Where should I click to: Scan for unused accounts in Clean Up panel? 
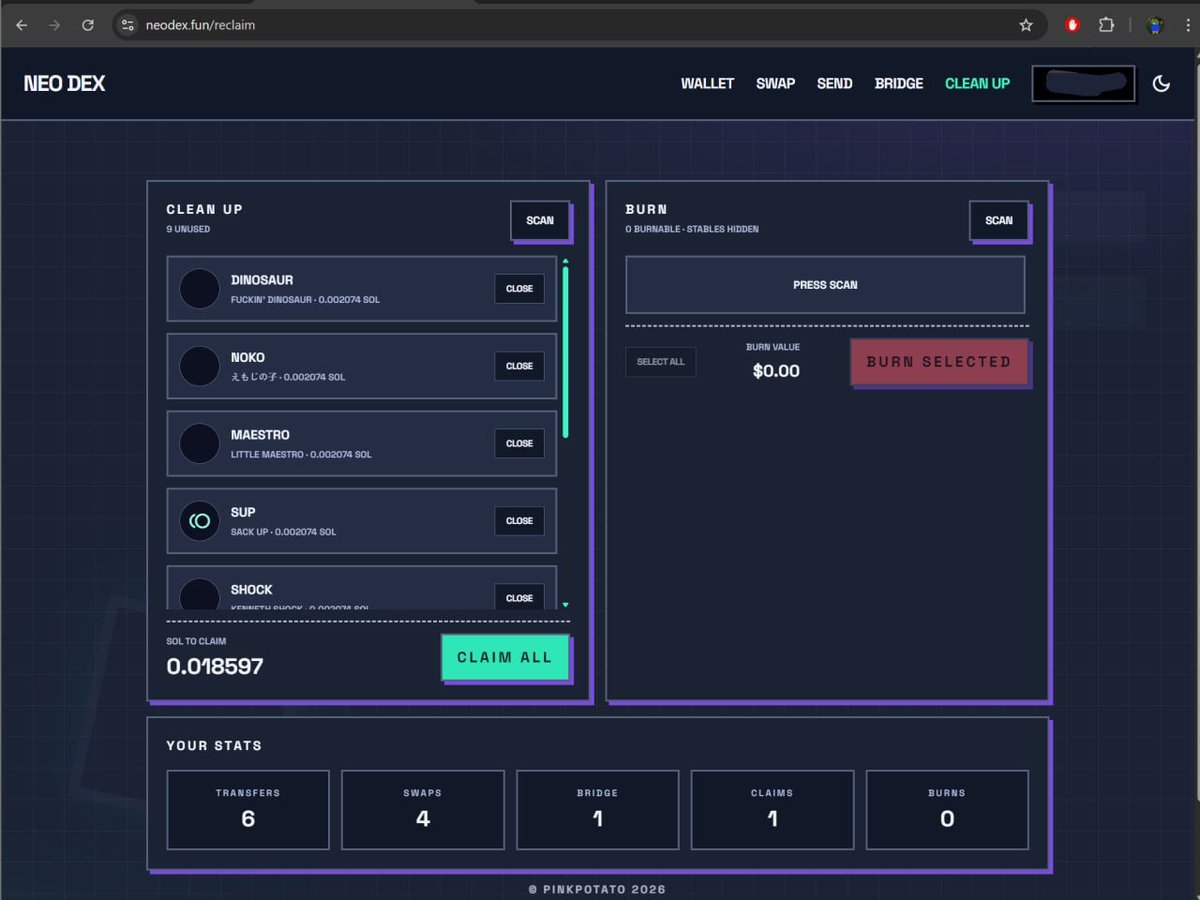pyautogui.click(x=540, y=220)
